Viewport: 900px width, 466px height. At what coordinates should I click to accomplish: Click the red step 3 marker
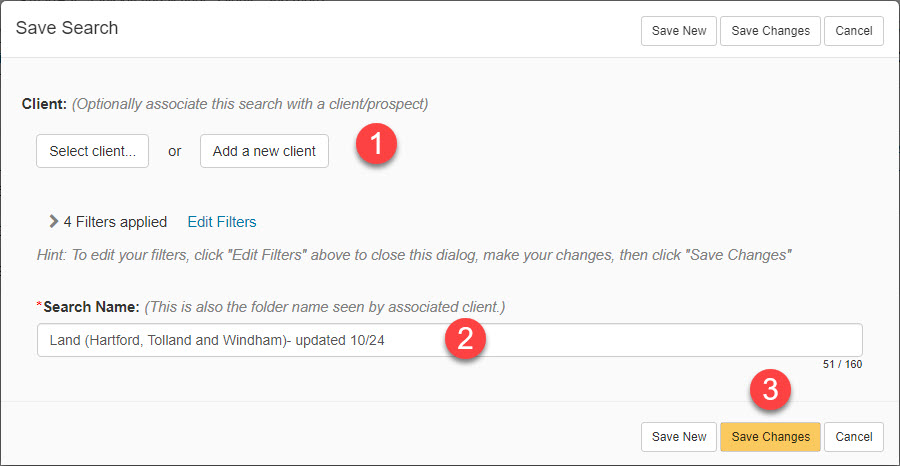[770, 390]
